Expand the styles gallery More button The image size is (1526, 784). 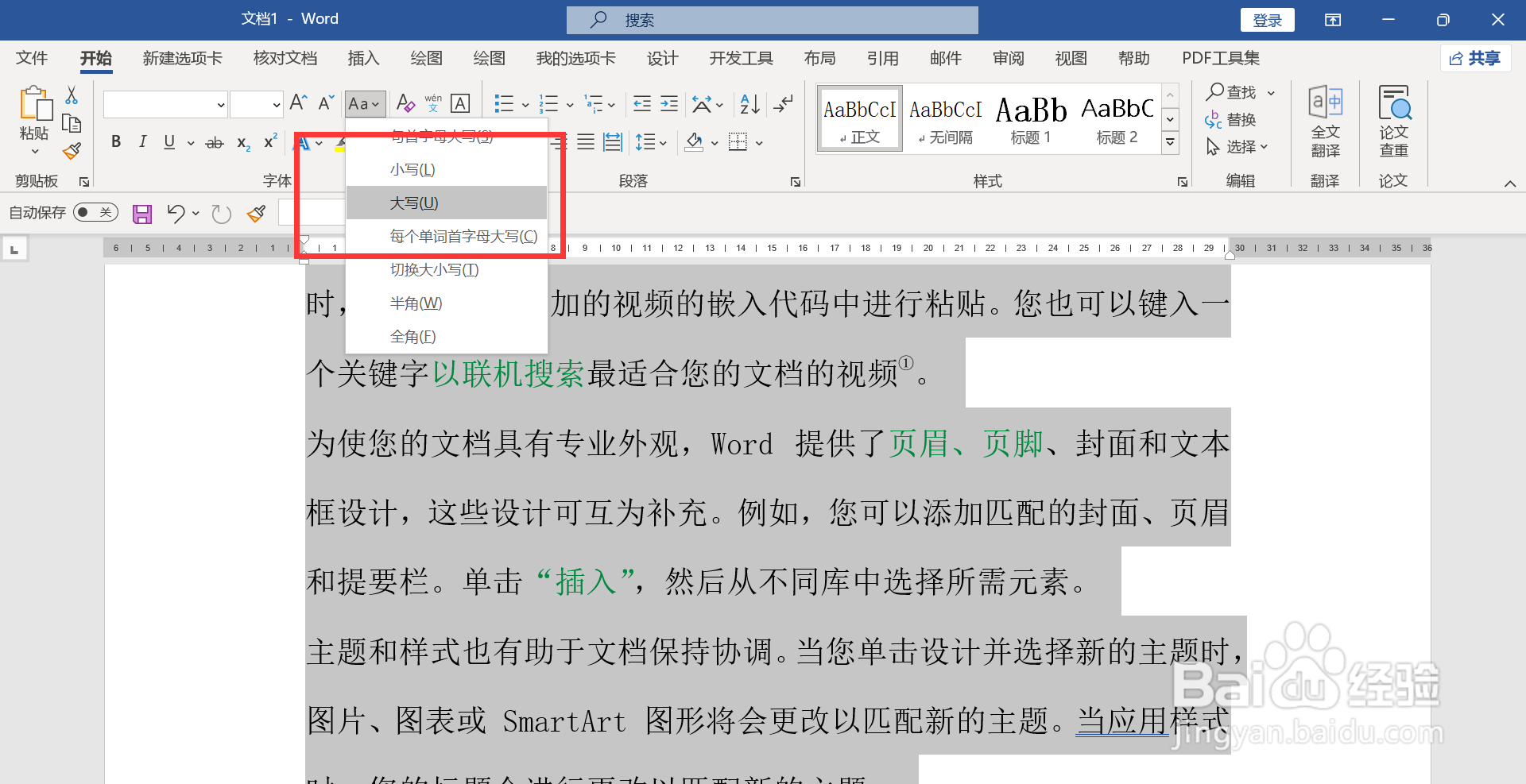pos(1170,142)
